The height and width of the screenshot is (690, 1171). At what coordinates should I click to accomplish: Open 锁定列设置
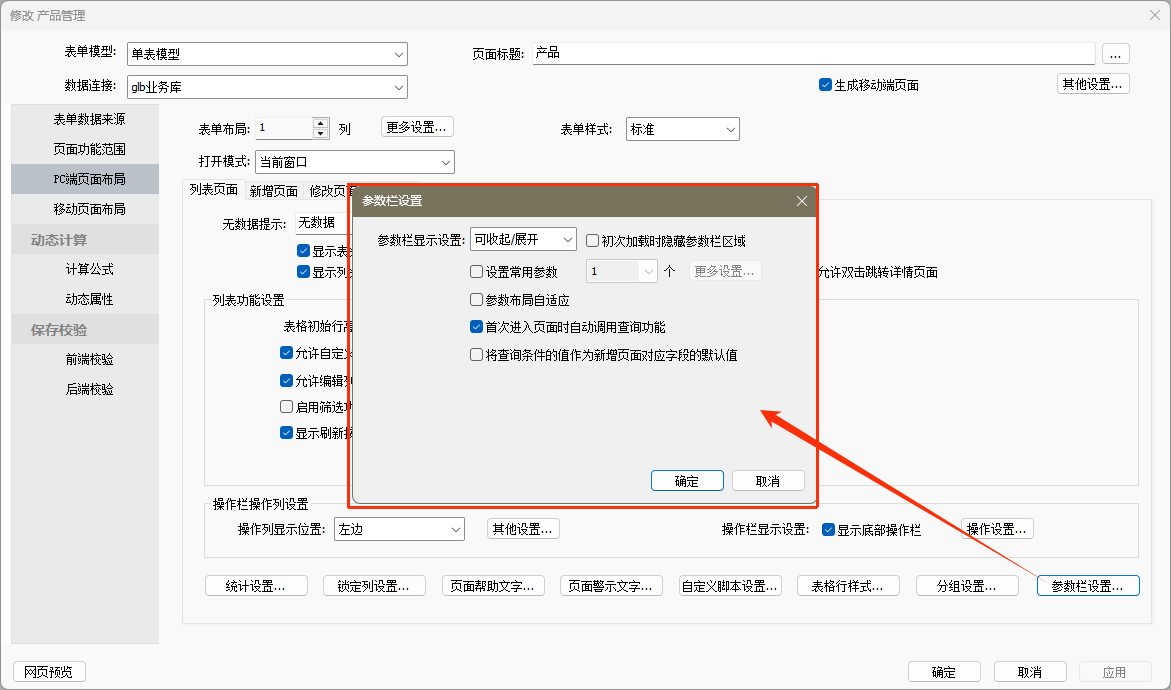(374, 585)
